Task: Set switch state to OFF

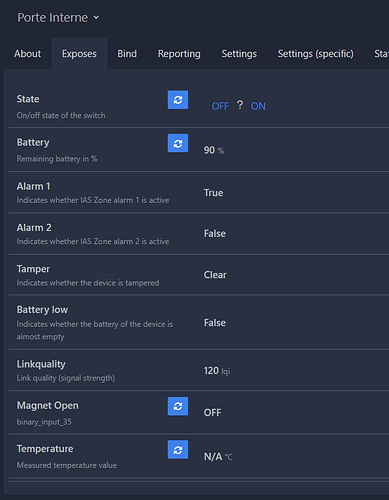Action: (x=220, y=106)
